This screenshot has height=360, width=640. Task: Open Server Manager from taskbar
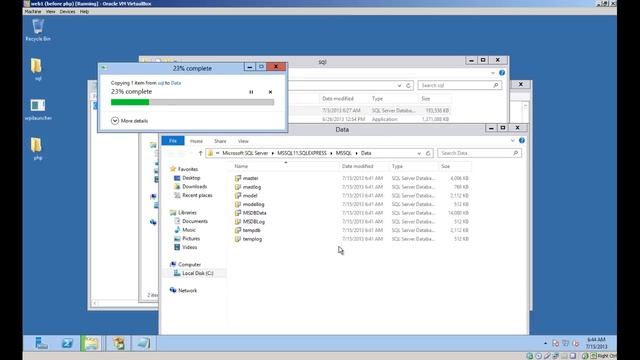41,343
